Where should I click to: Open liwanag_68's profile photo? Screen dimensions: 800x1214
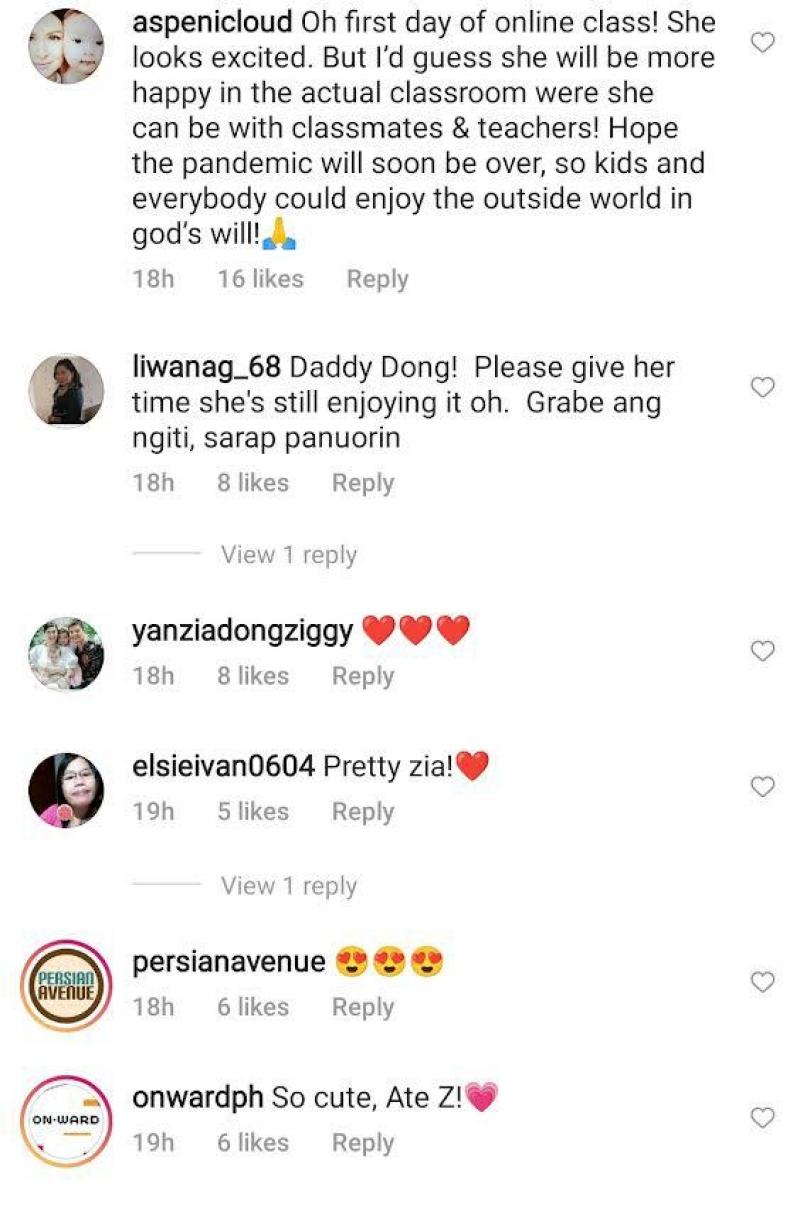[66, 391]
